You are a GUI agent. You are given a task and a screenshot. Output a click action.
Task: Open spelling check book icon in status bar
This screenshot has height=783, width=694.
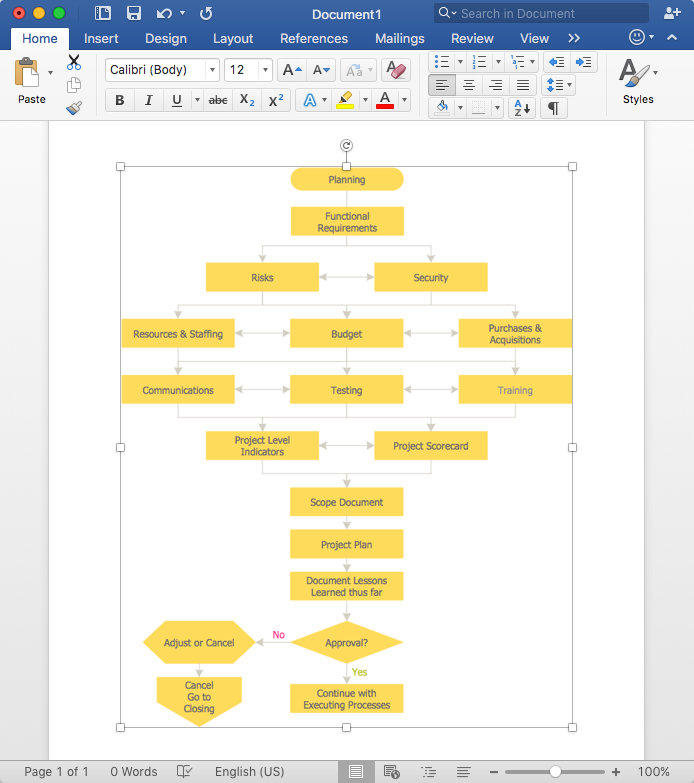click(184, 772)
